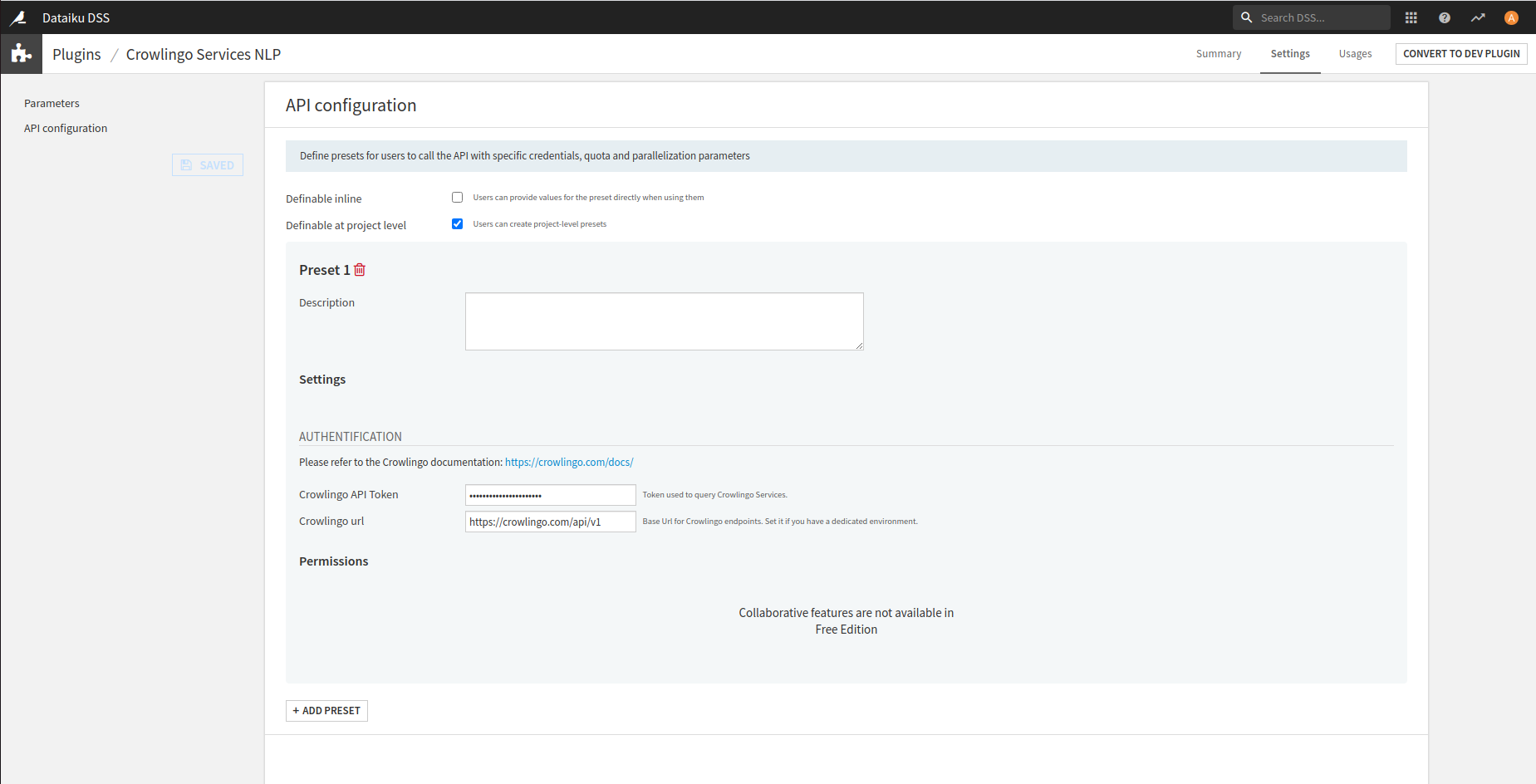
Task: Switch to the Summary tab
Action: 1219,54
